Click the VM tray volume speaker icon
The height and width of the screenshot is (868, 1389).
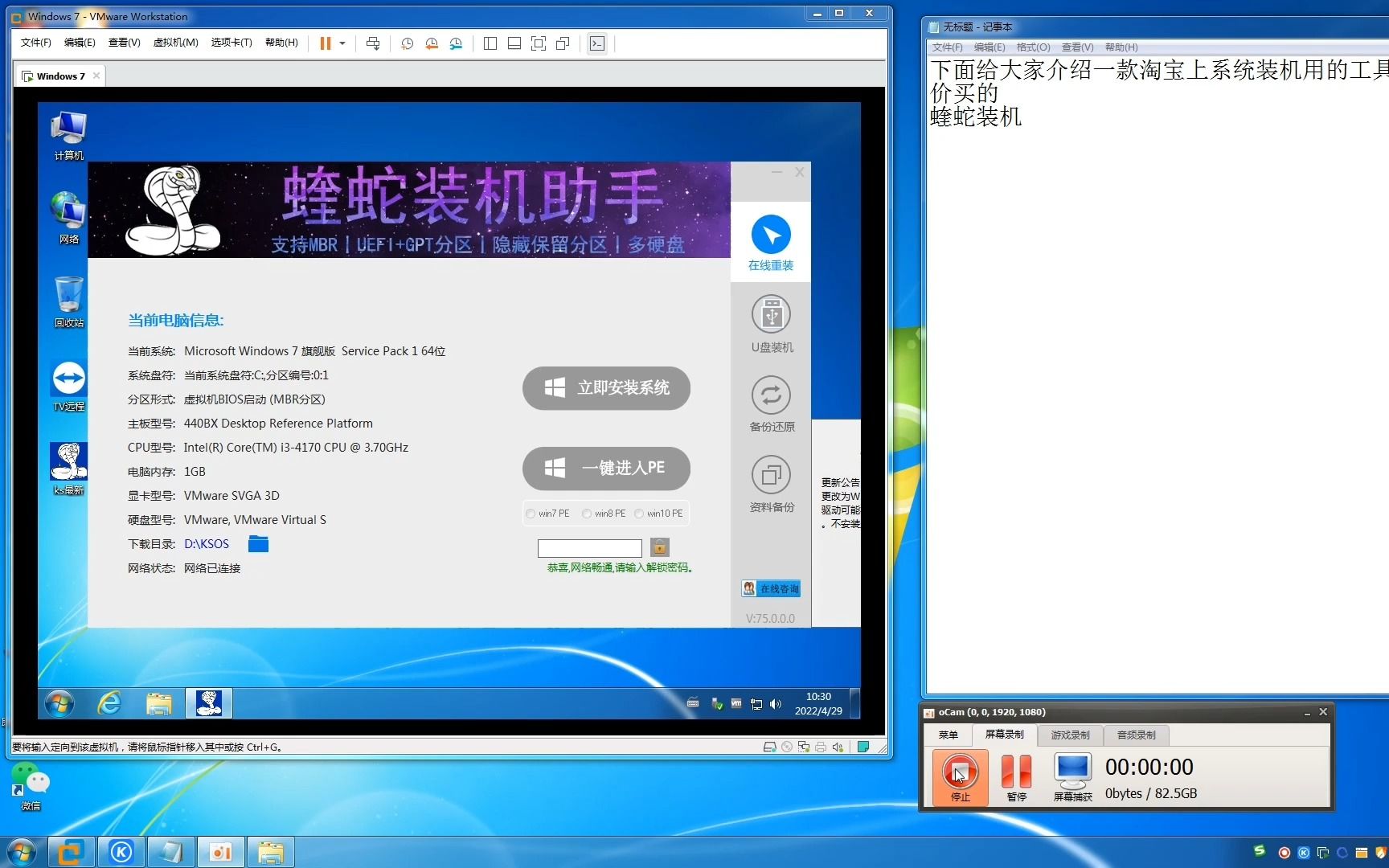point(775,704)
